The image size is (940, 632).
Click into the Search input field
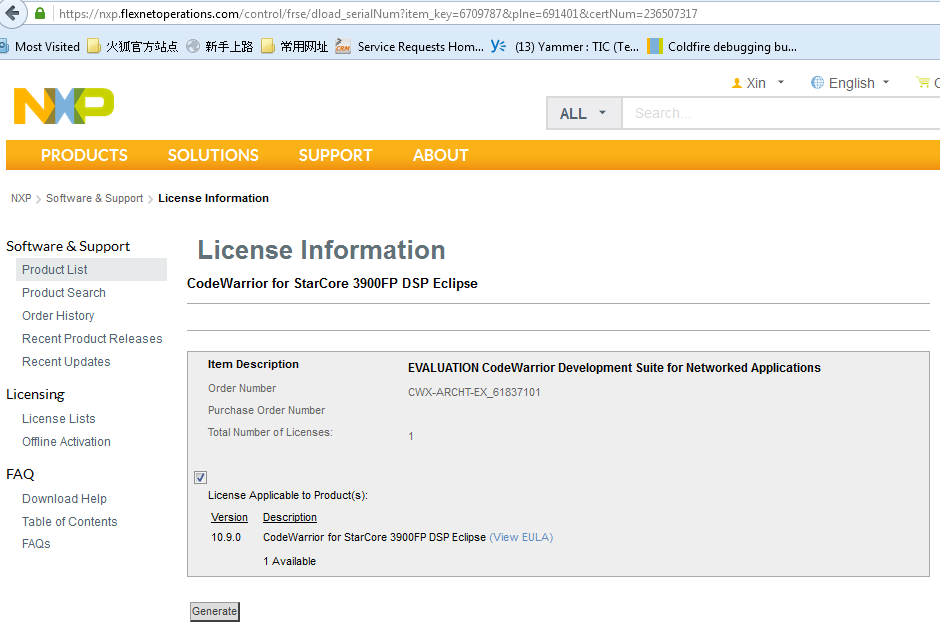pyautogui.click(x=781, y=113)
